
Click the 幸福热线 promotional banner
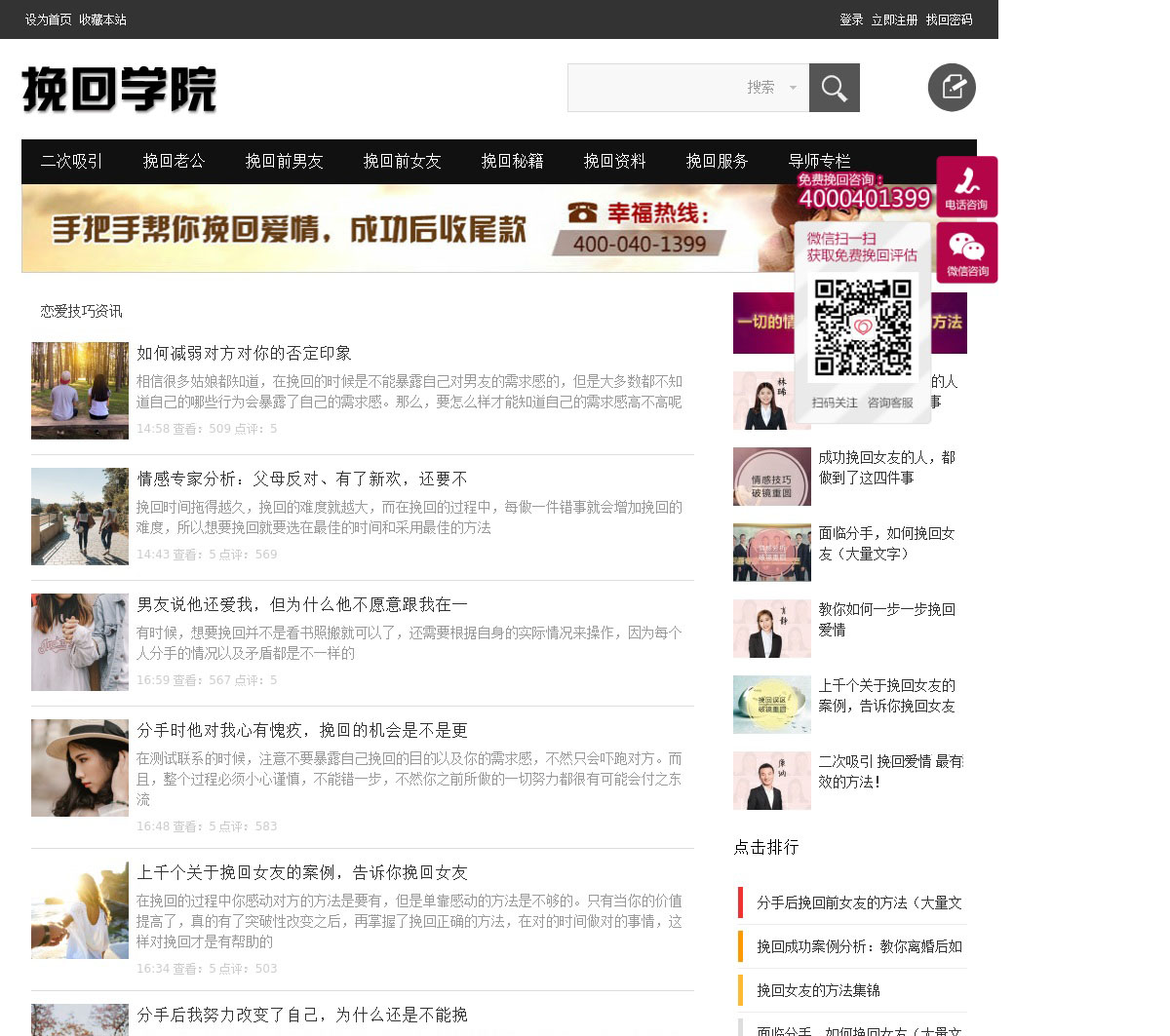click(x=390, y=229)
